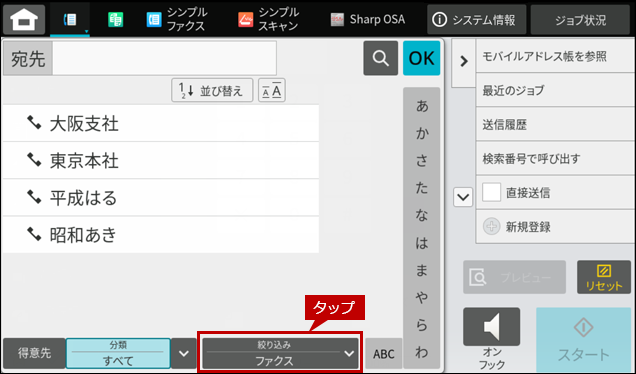Collapse the action panel with the right chevron
The height and width of the screenshot is (374, 636).
click(x=464, y=61)
